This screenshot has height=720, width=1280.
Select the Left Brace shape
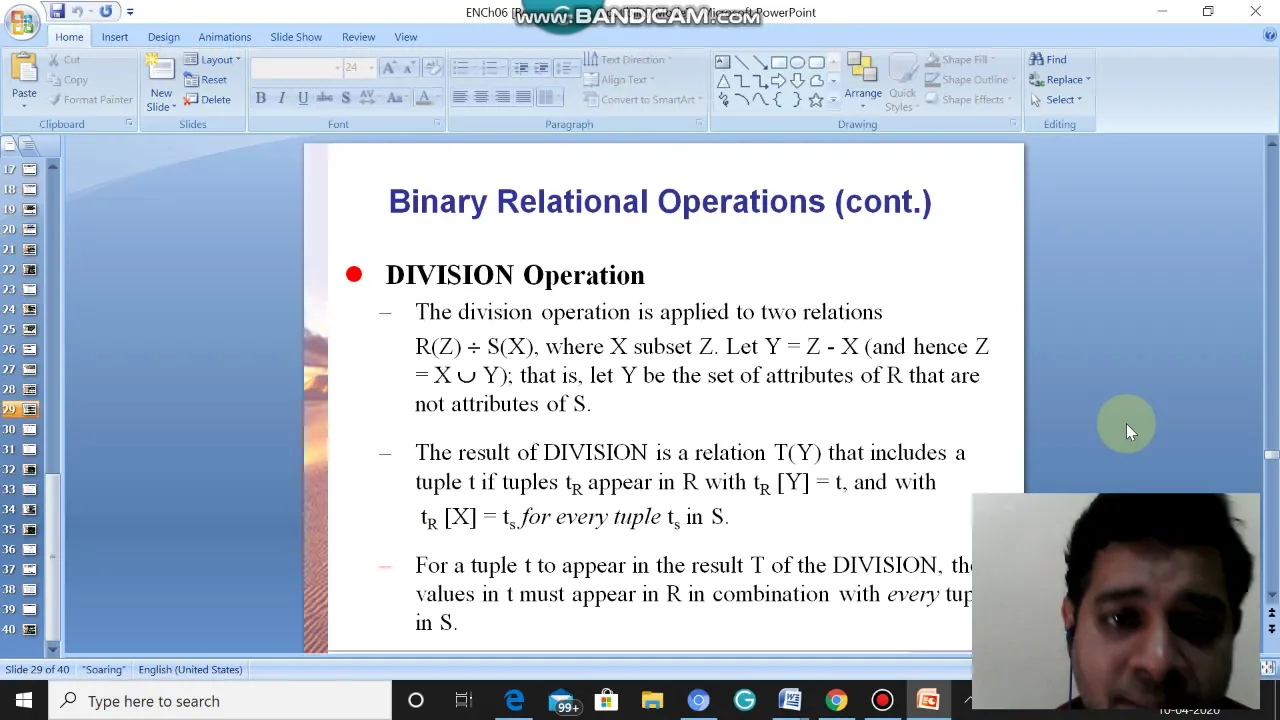coord(778,100)
